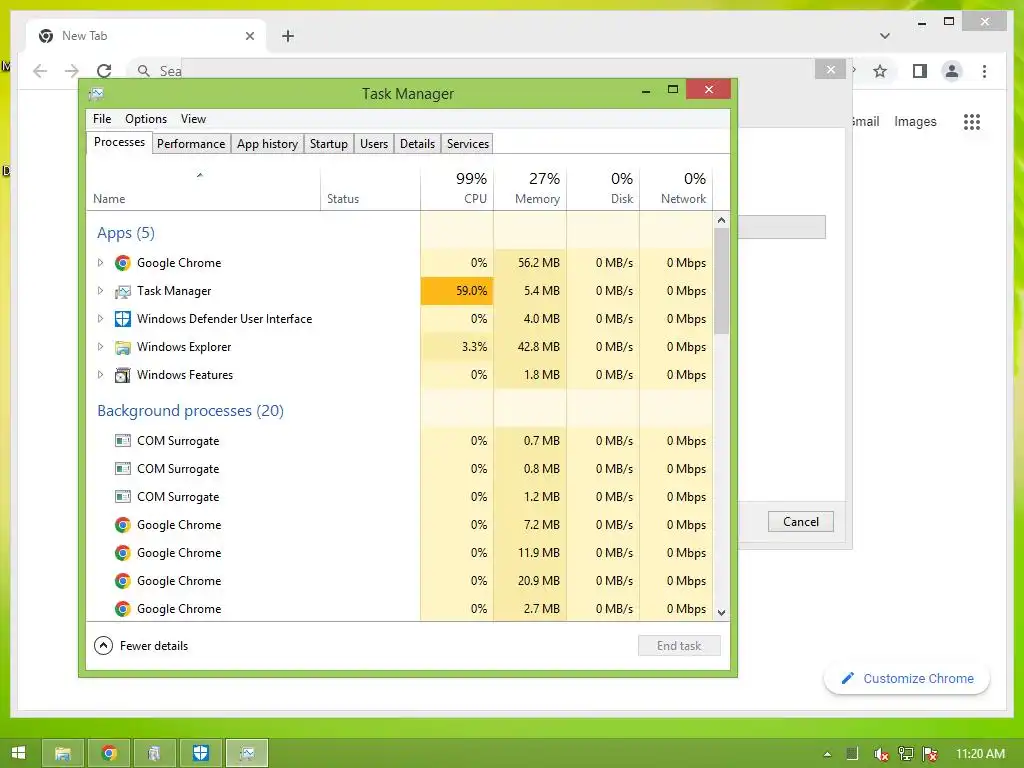This screenshot has width=1024, height=768.
Task: Sort processes by Name column
Action: [204, 188]
